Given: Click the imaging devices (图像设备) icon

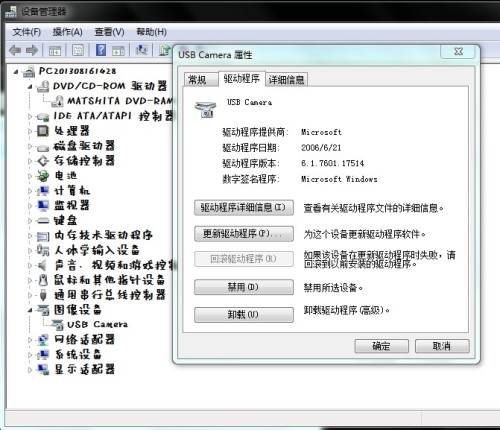Looking at the screenshot, I should pyautogui.click(x=43, y=310).
